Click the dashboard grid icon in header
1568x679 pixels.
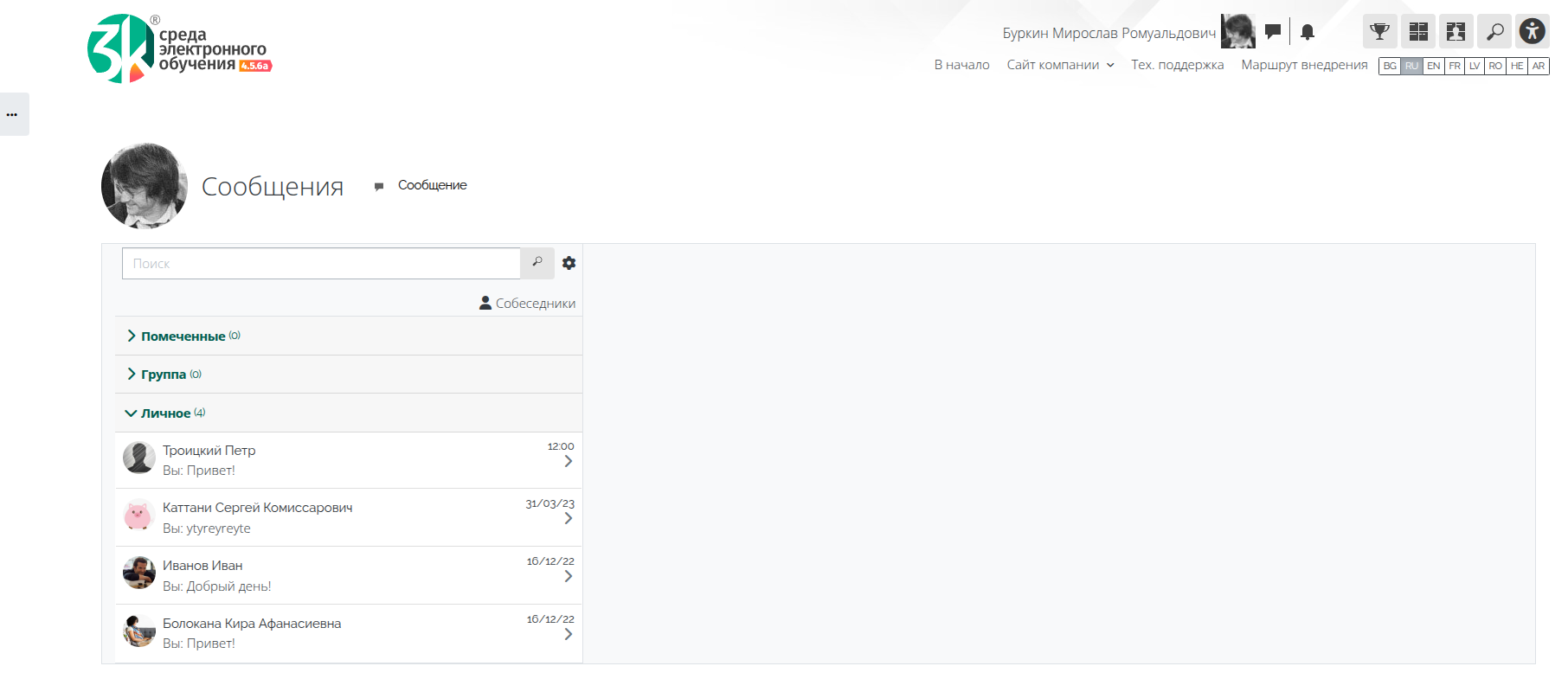coord(1418,32)
